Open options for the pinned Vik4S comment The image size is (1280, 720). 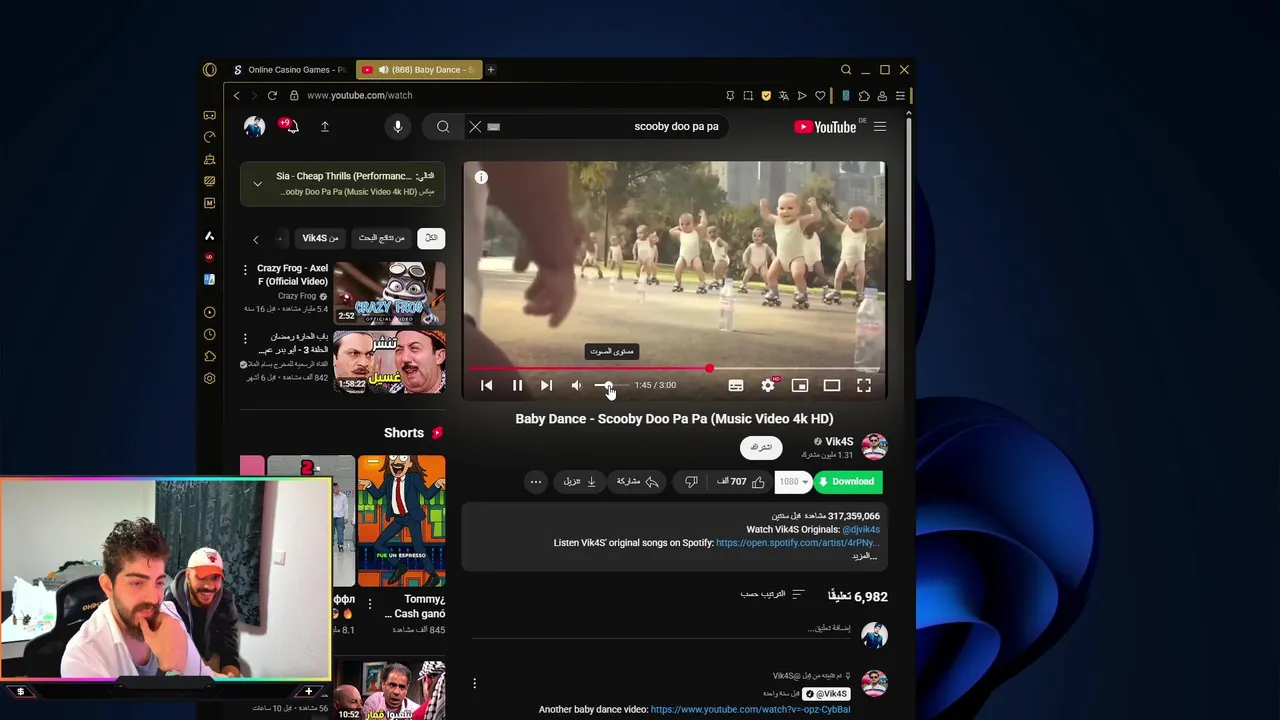coord(475,684)
